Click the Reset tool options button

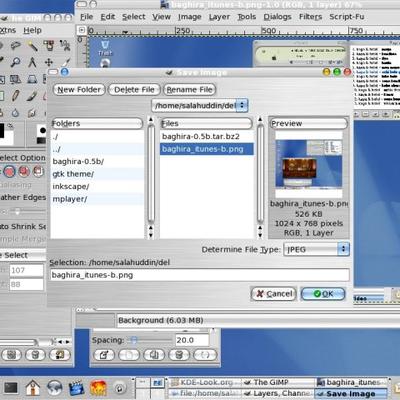click(60, 355)
